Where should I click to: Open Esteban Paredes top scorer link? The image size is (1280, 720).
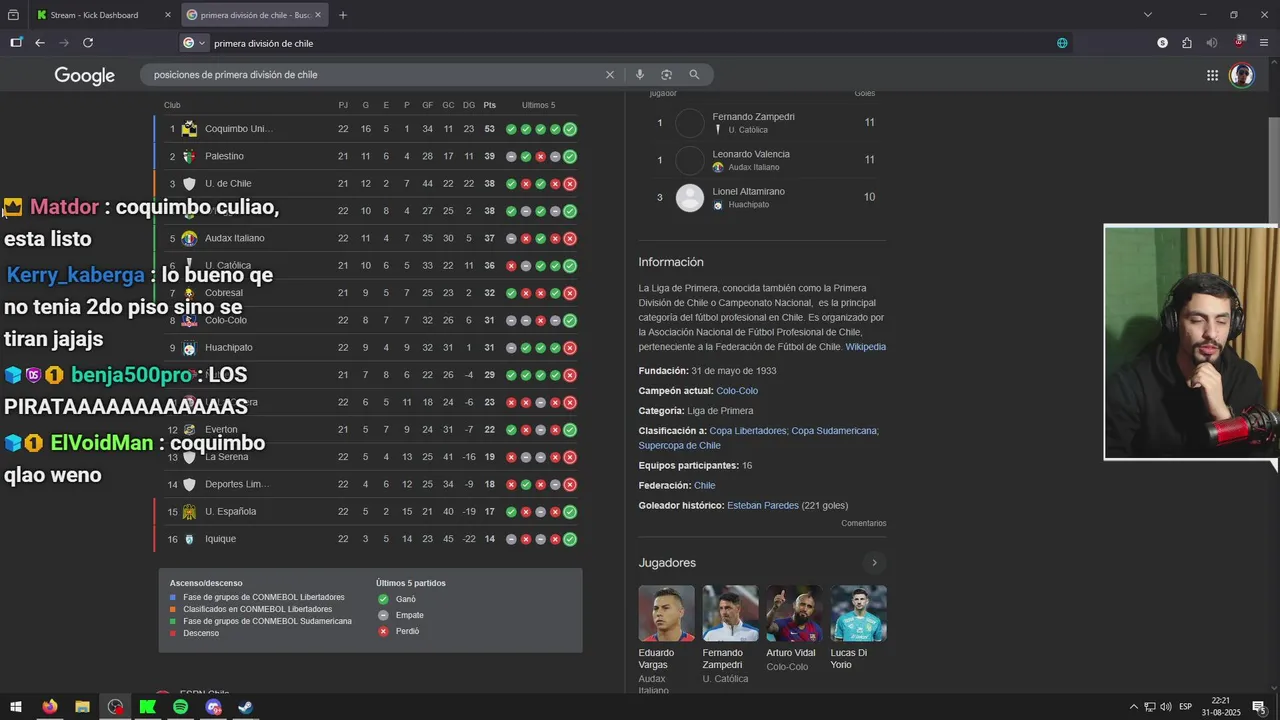coord(763,506)
